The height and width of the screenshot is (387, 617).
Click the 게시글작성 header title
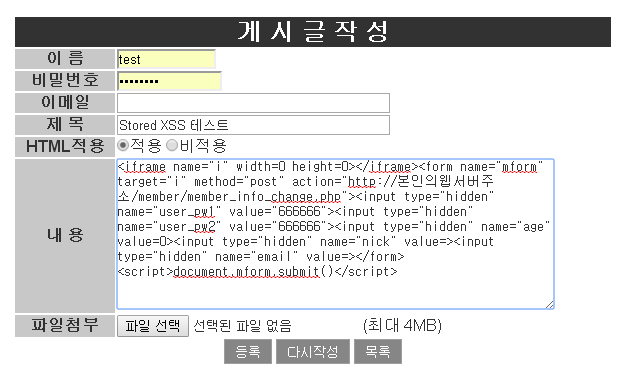pos(313,32)
